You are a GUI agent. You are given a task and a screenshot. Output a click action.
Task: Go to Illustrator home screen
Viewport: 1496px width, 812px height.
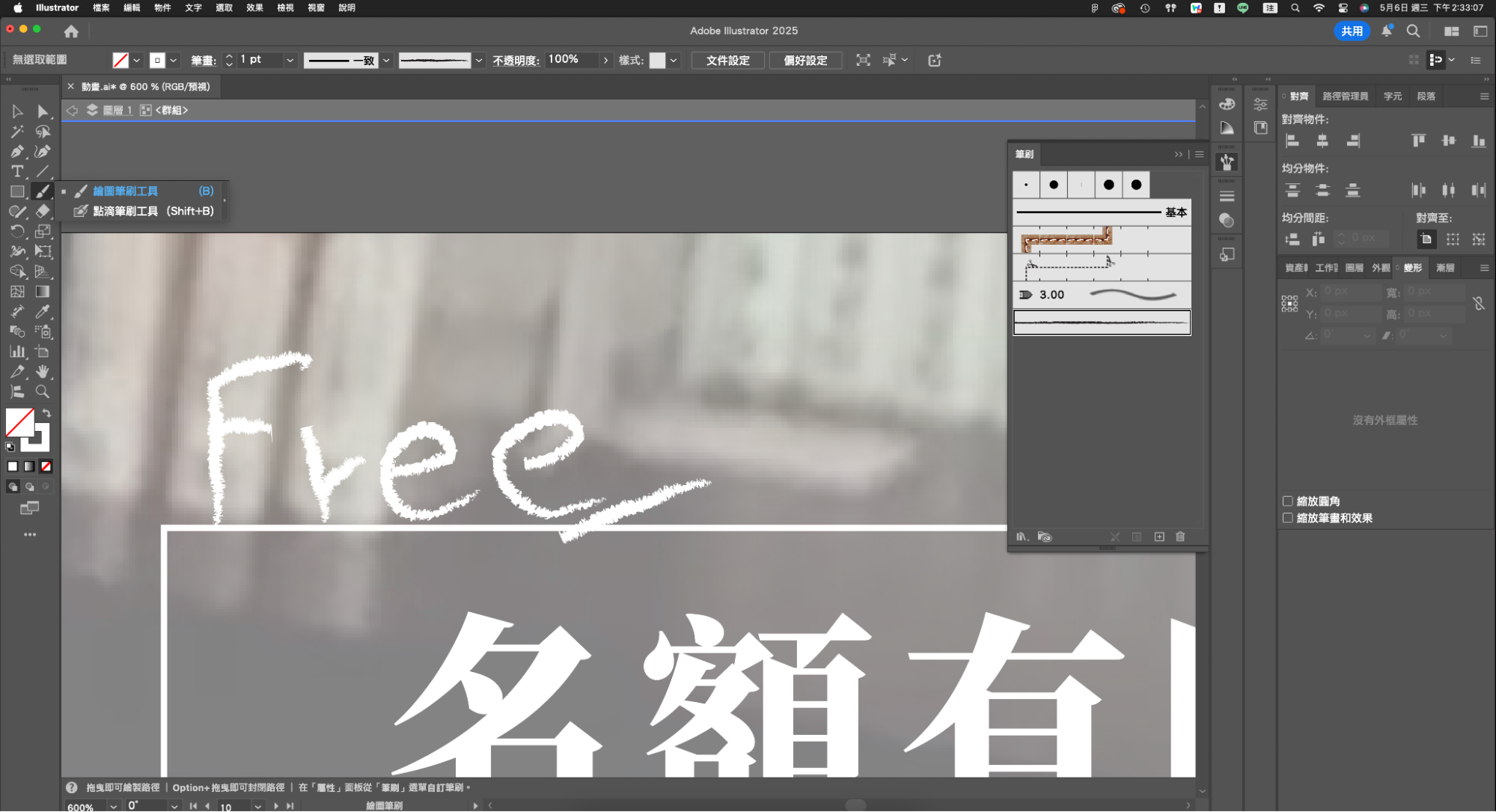(x=71, y=31)
